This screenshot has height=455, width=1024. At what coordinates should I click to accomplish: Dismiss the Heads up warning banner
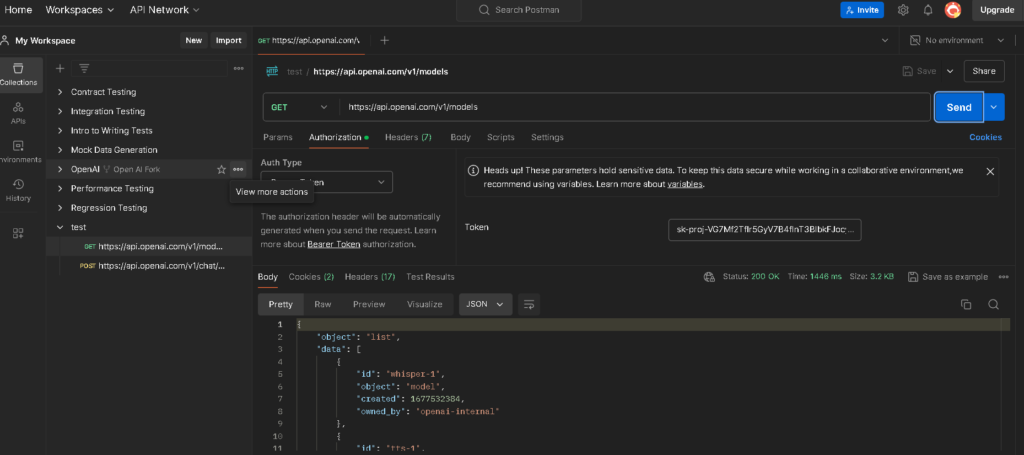click(x=990, y=171)
